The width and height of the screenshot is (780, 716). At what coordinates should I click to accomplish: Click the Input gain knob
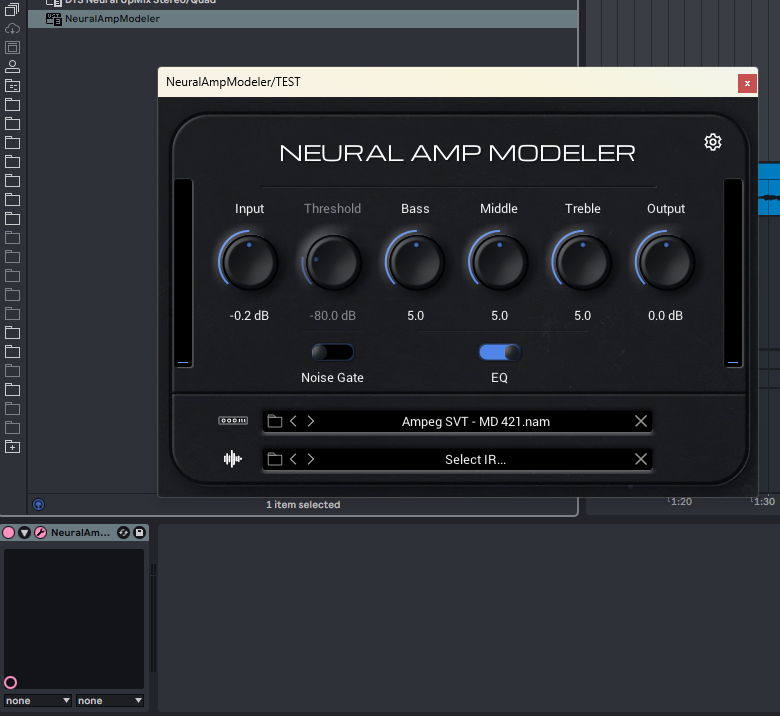[x=250, y=262]
